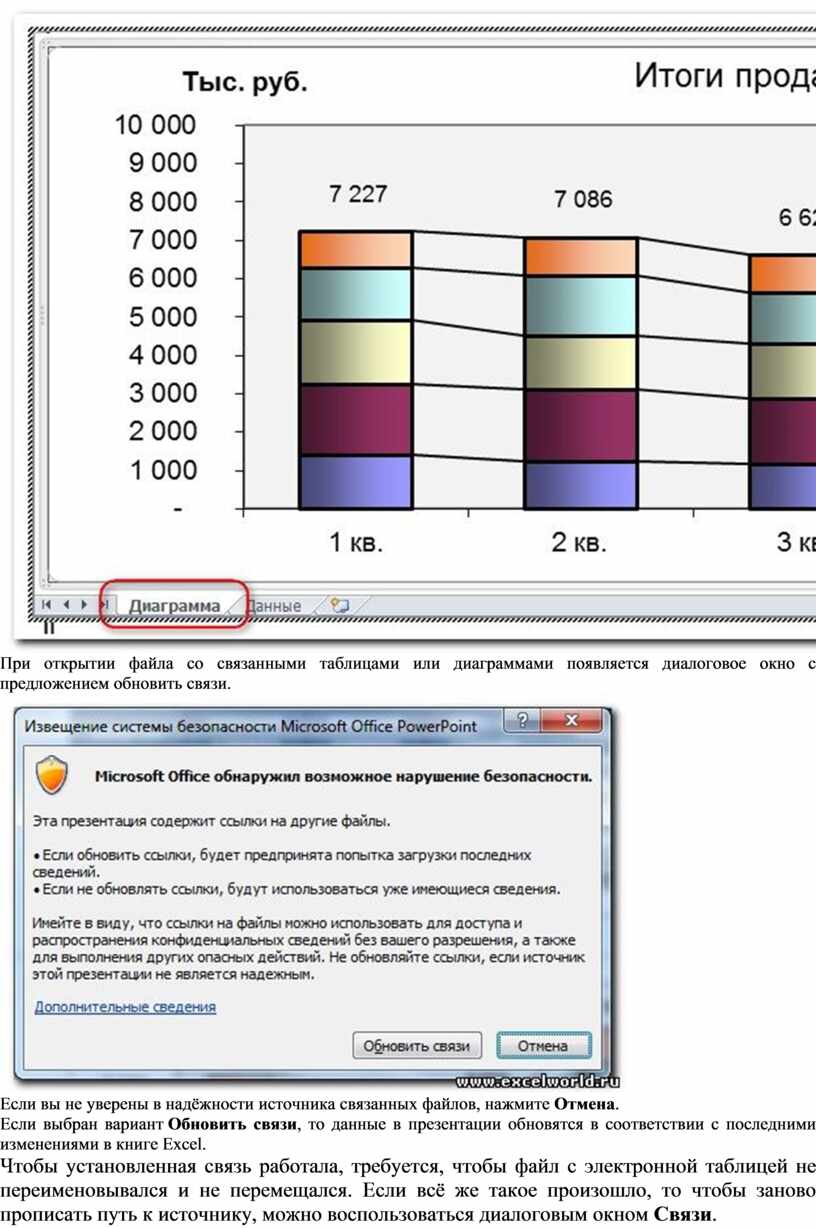Click the bold warning text about нарушение безопасности
Viewport: 816px width, 1228px height.
click(343, 776)
